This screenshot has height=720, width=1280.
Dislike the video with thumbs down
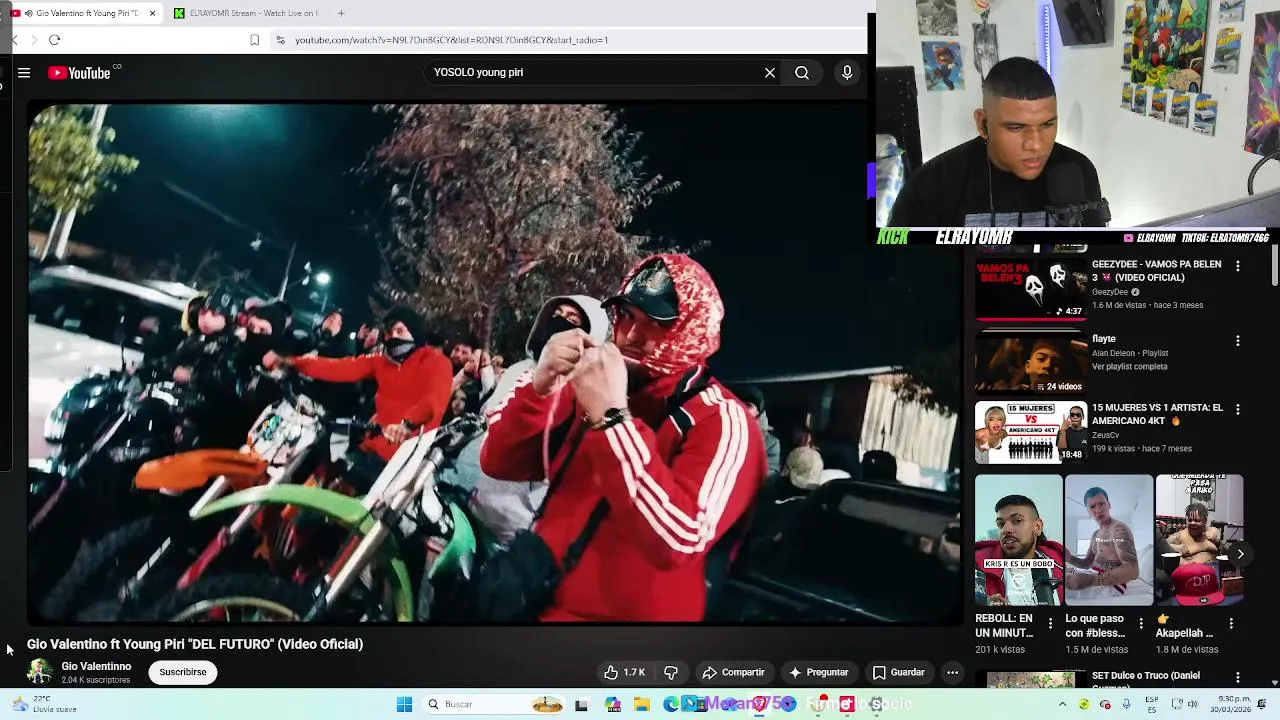point(671,673)
